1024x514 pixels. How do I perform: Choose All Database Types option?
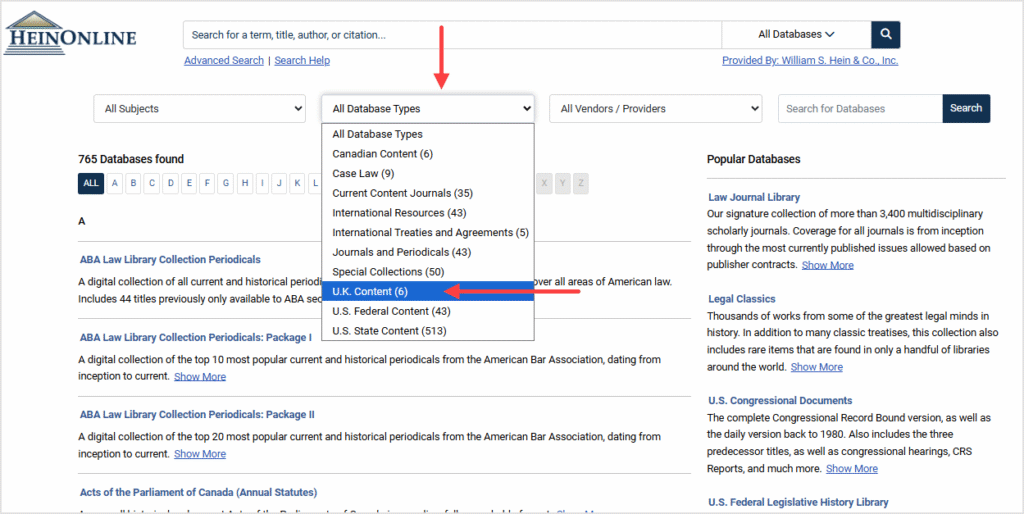pyautogui.click(x=428, y=134)
